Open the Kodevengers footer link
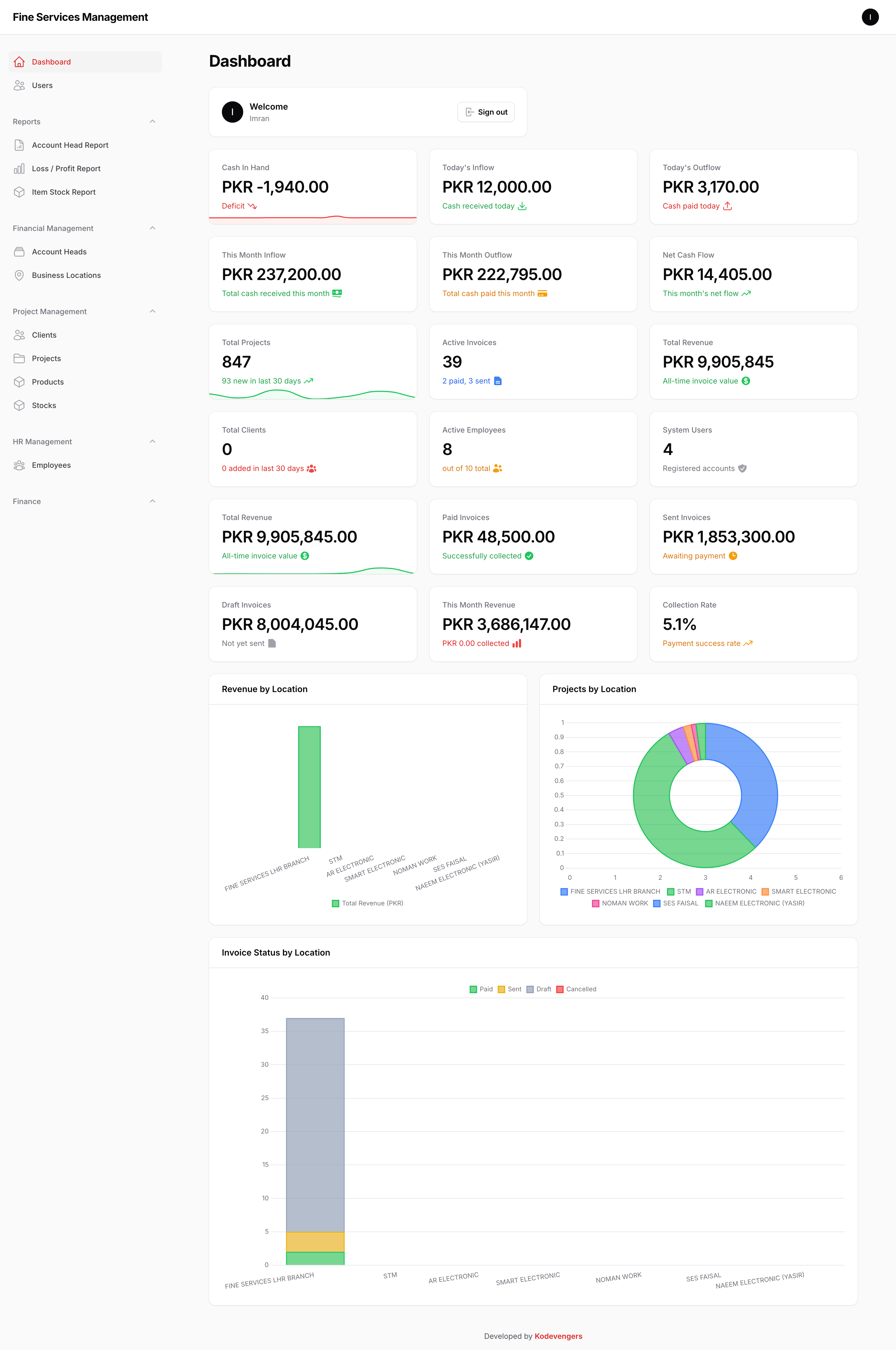Image resolution: width=896 pixels, height=1350 pixels. [x=558, y=1336]
